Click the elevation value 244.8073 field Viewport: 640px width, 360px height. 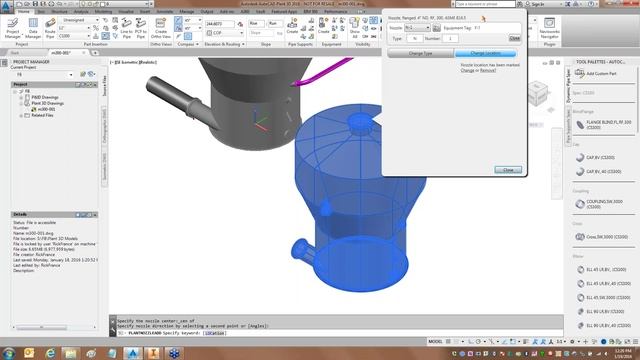pyautogui.click(x=220, y=24)
